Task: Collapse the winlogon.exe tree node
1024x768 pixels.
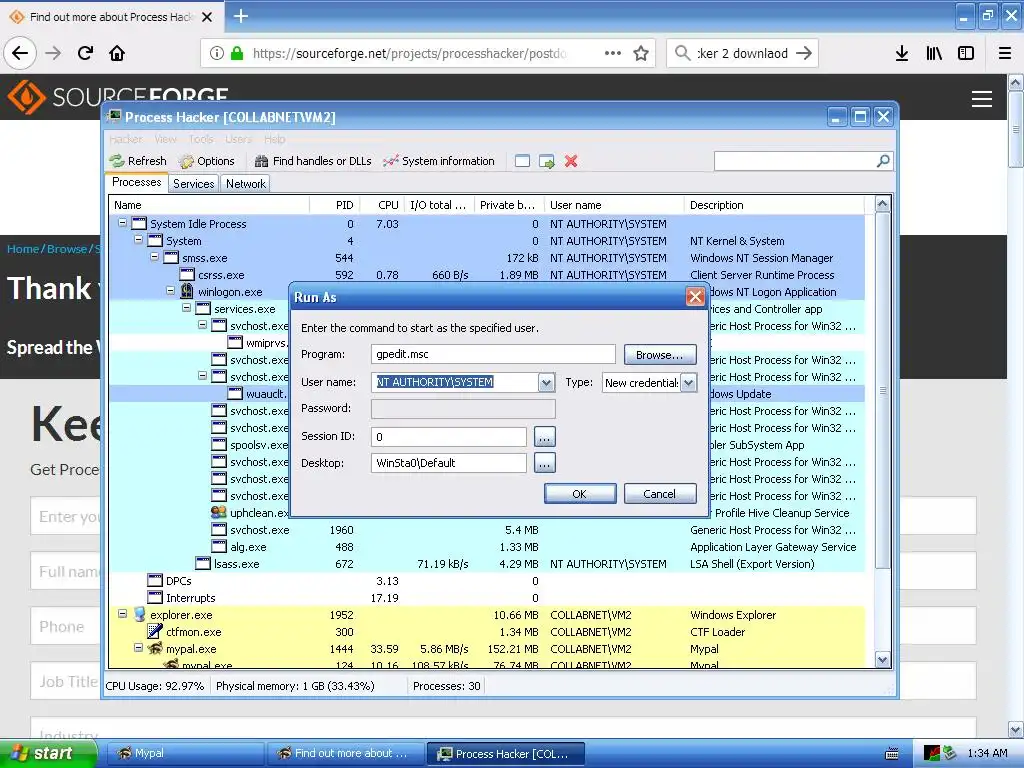Action: 170,291
